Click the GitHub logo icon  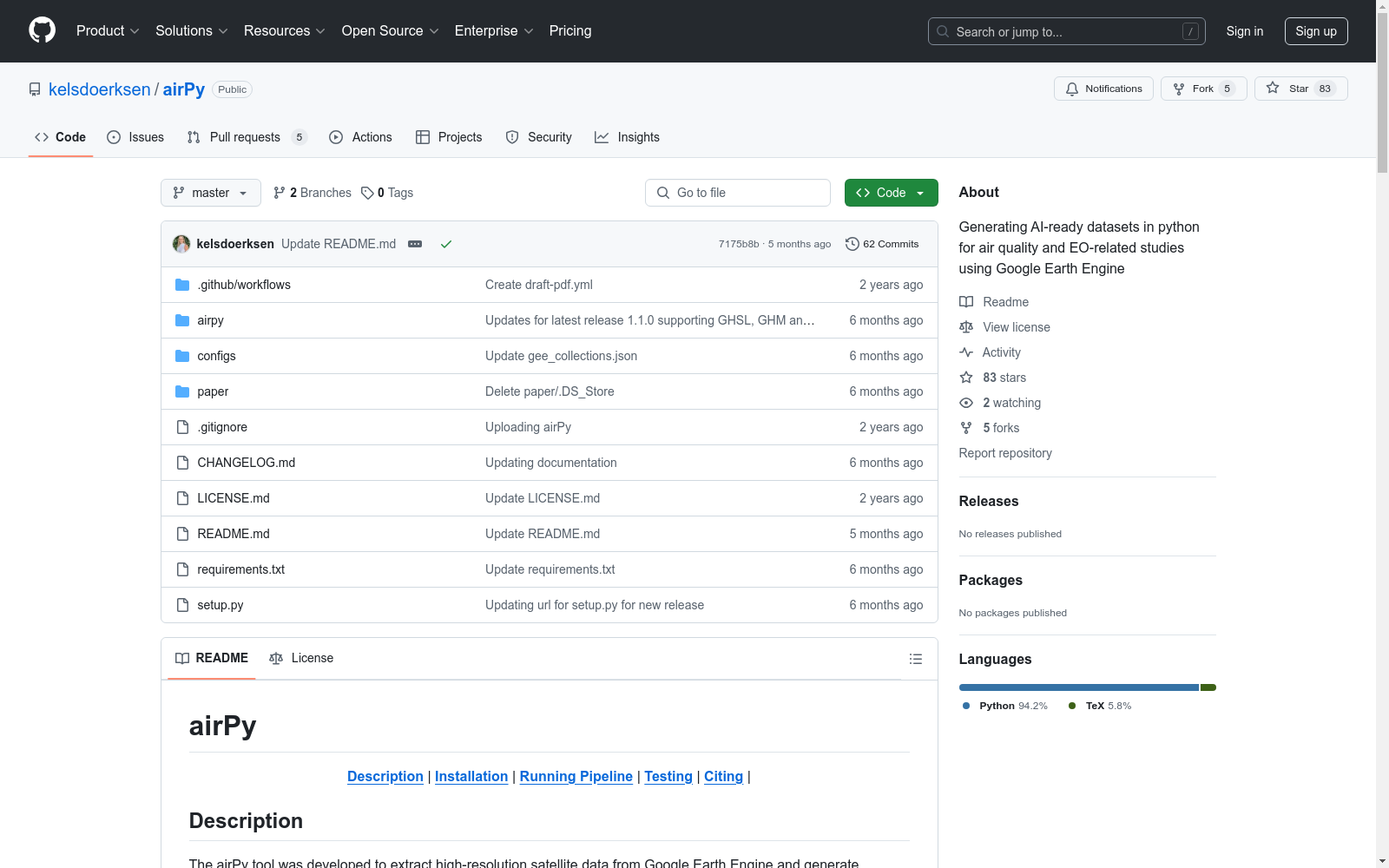tap(42, 30)
